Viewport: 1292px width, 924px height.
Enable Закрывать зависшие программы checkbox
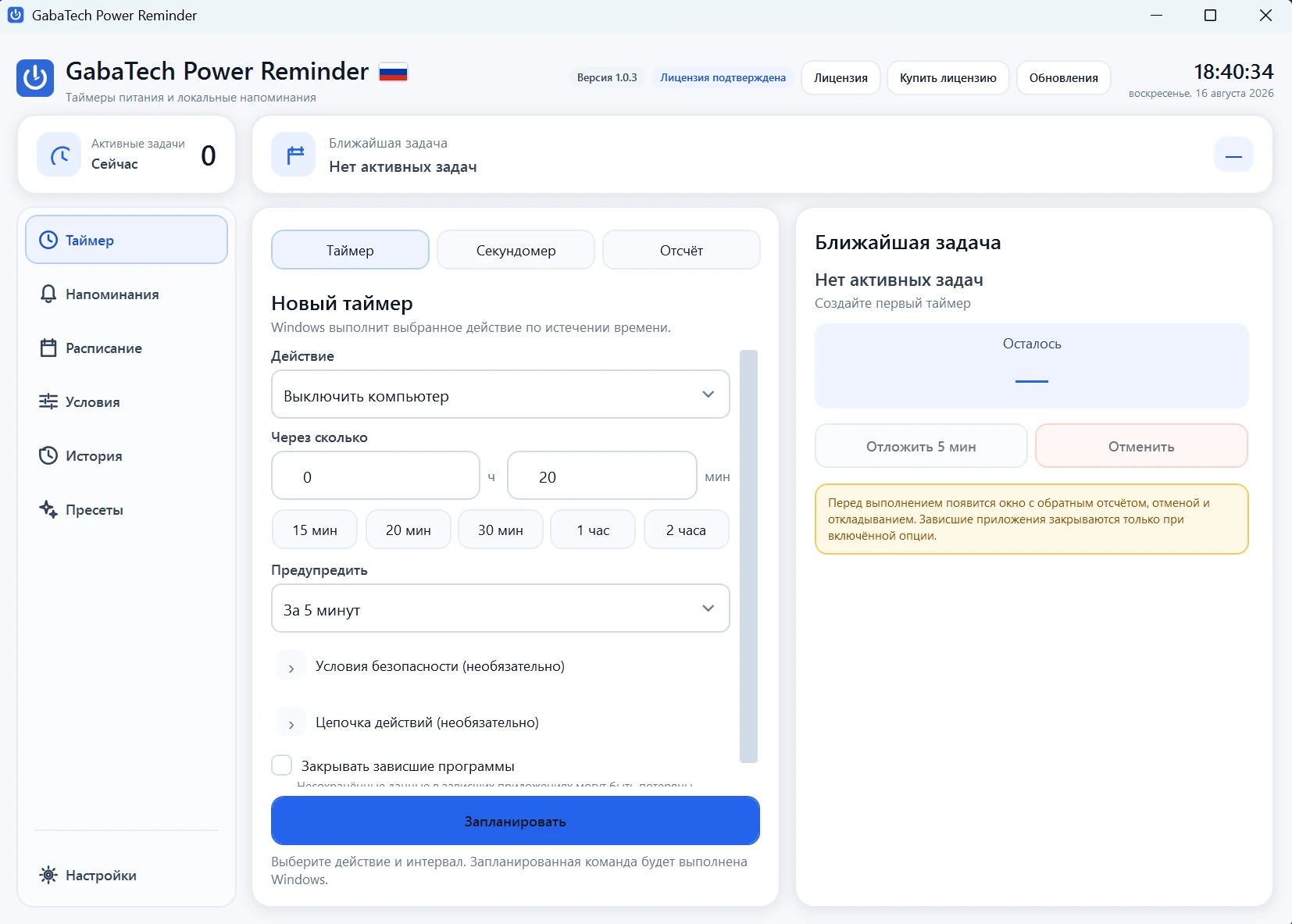tap(281, 765)
